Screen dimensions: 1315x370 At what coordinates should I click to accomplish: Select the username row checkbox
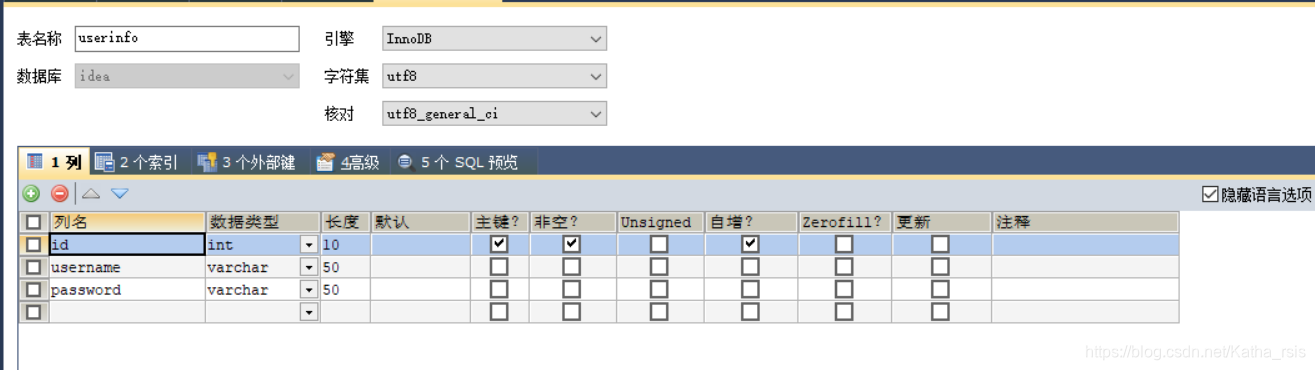click(33, 267)
